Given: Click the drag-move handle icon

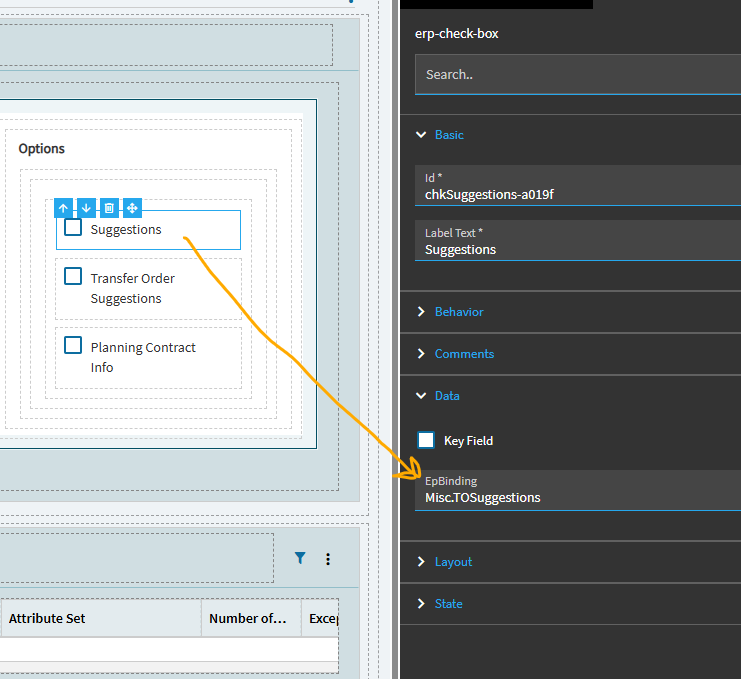Looking at the screenshot, I should [132, 208].
